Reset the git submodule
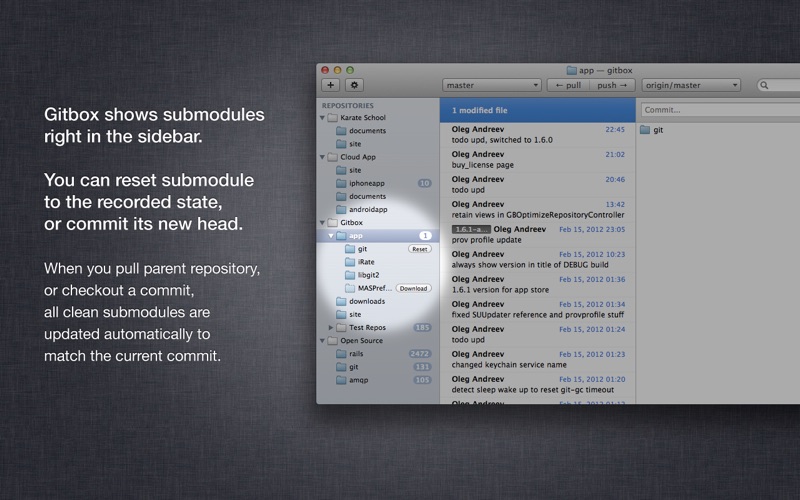Image resolution: width=800 pixels, height=500 pixels. tap(419, 248)
